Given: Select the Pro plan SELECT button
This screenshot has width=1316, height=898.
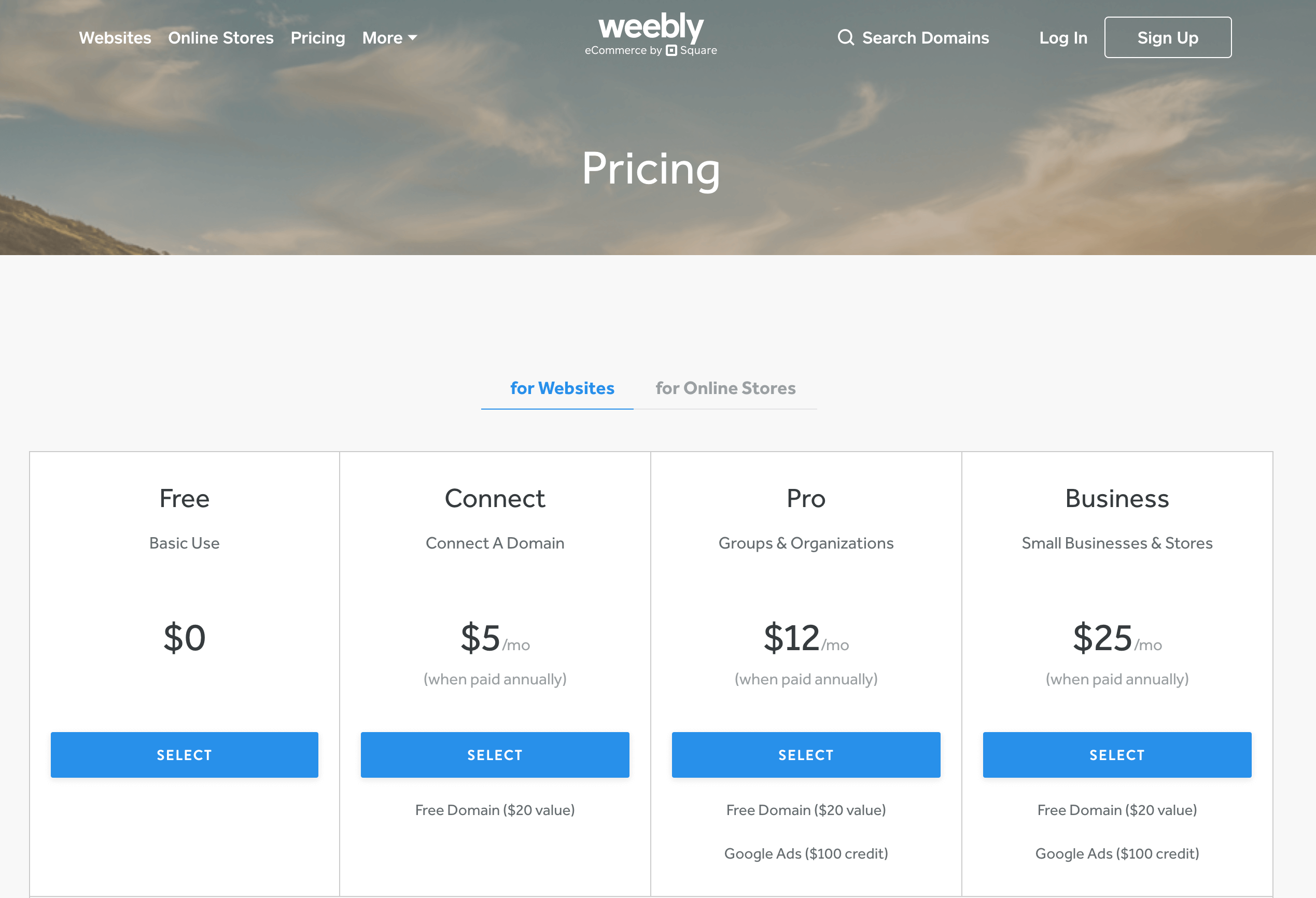Looking at the screenshot, I should pos(806,754).
